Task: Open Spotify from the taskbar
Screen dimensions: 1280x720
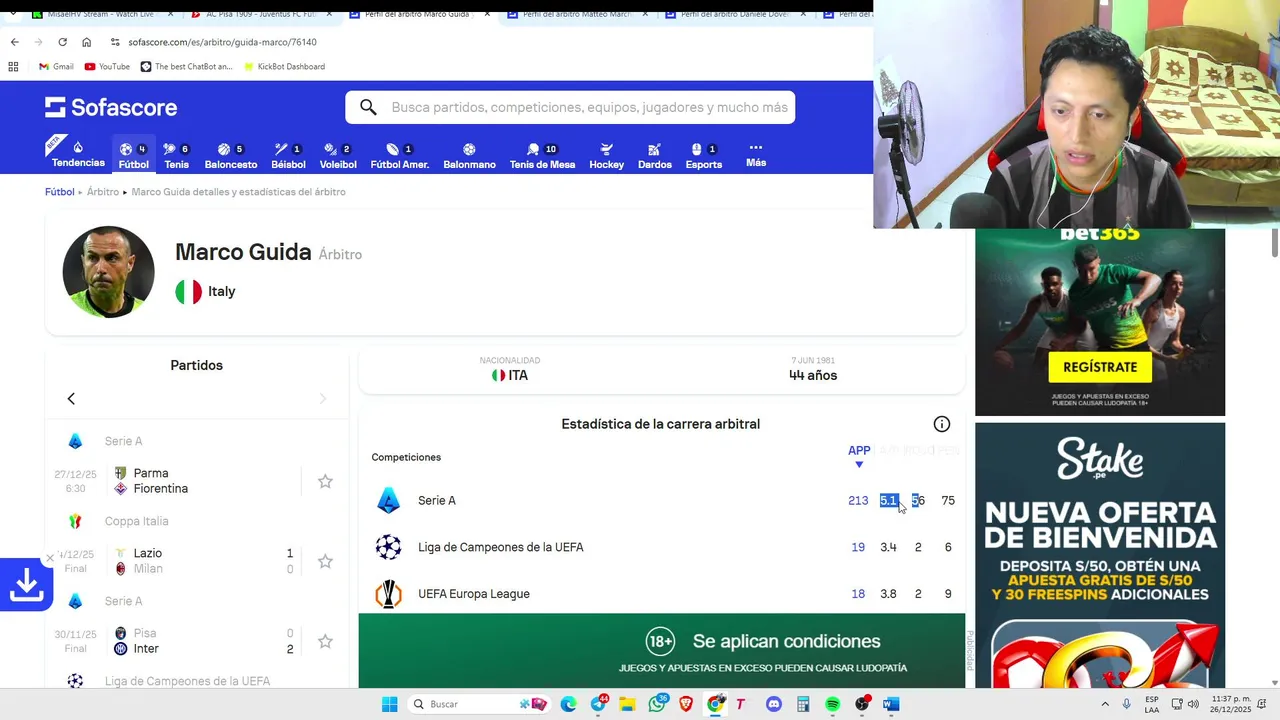Action: [x=832, y=704]
